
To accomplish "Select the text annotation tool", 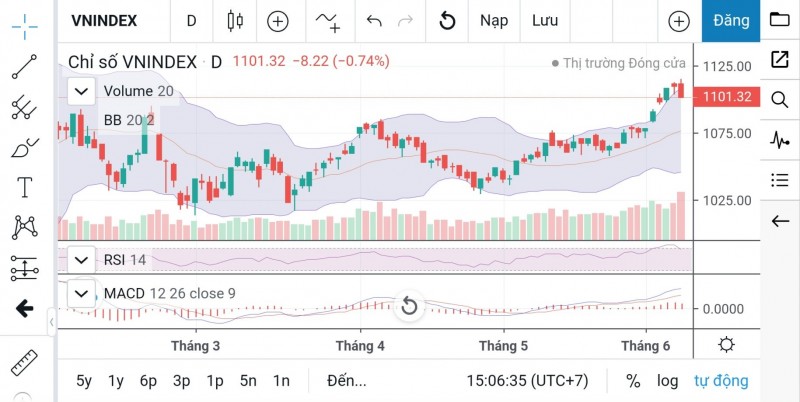I will (x=24, y=188).
